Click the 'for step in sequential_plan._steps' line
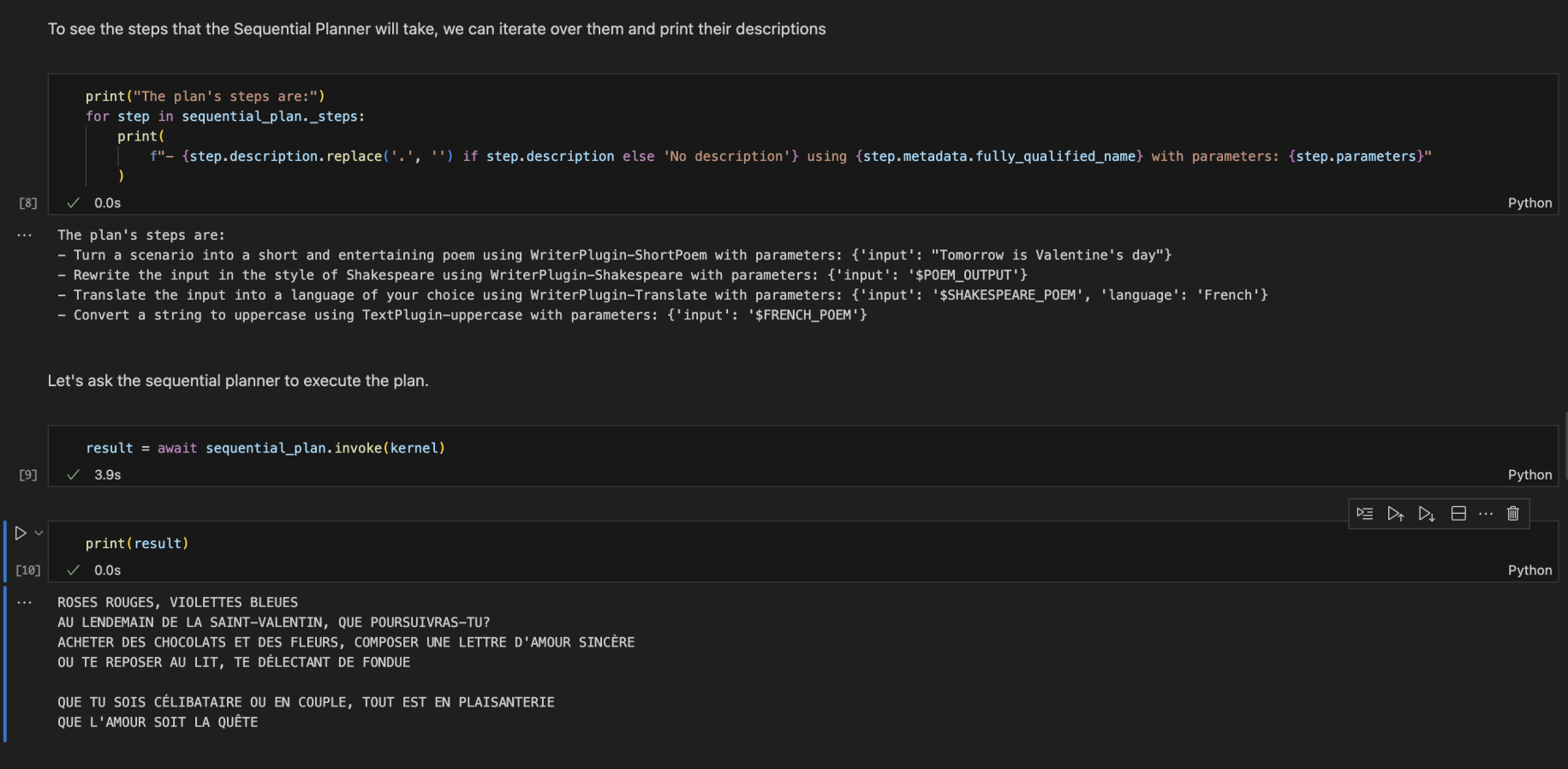Viewport: 1568px width, 769px height. [225, 116]
